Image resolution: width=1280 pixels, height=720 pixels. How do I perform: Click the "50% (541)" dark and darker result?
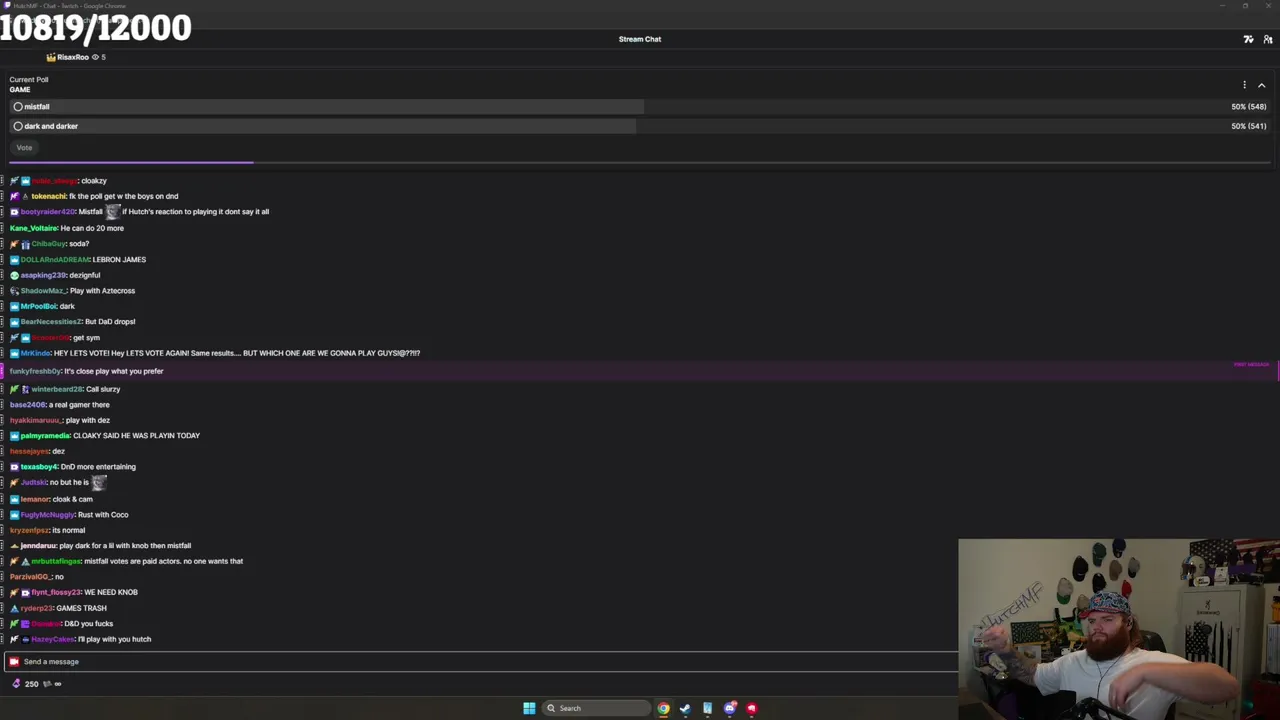point(1249,126)
